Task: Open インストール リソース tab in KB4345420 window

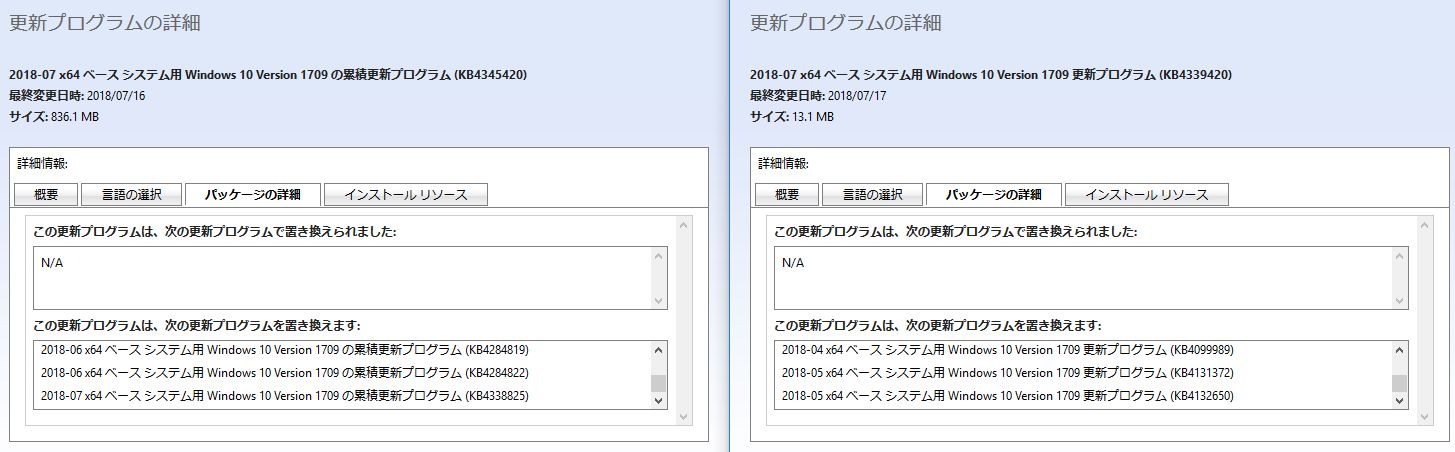Action: click(x=406, y=195)
